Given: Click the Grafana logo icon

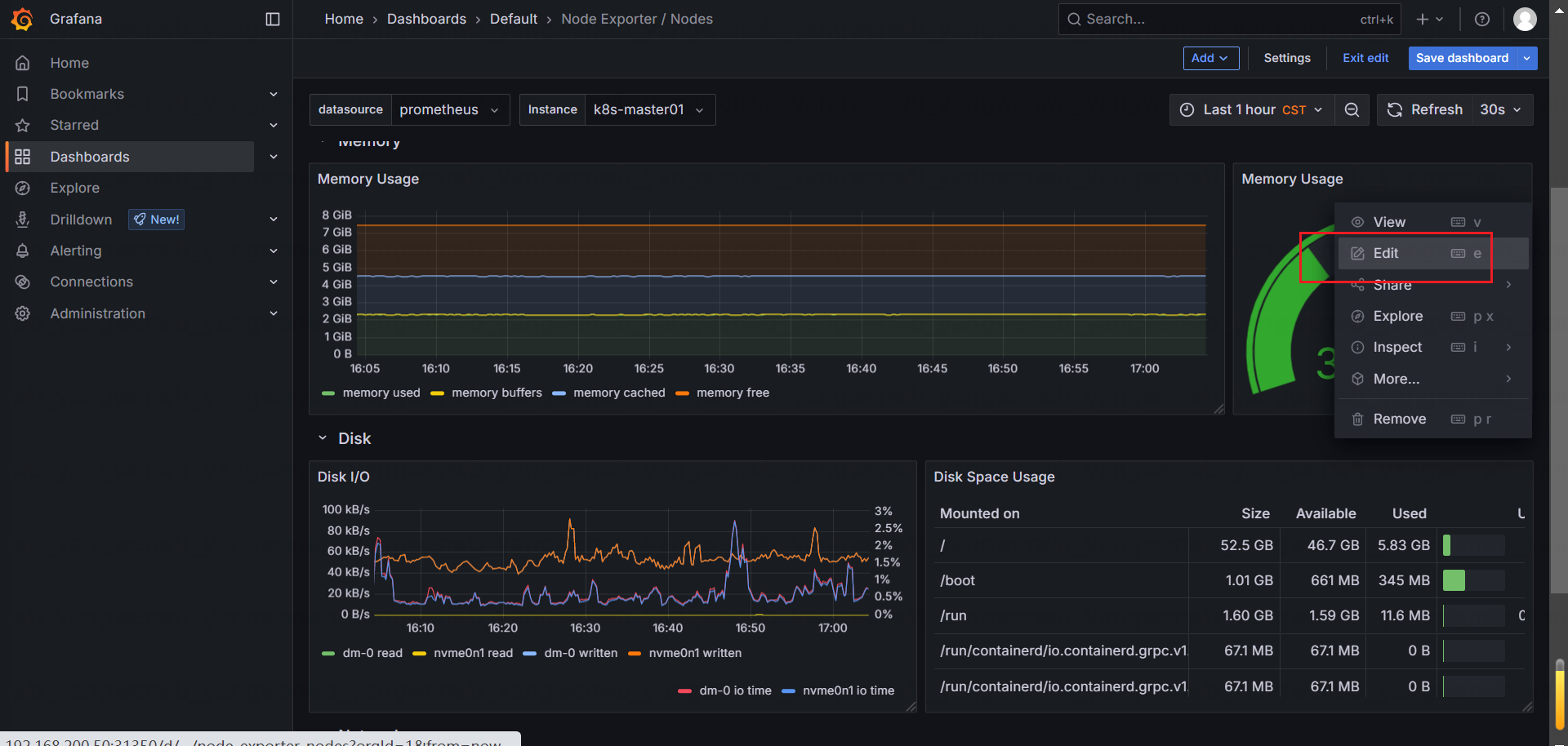Looking at the screenshot, I should click(x=22, y=19).
